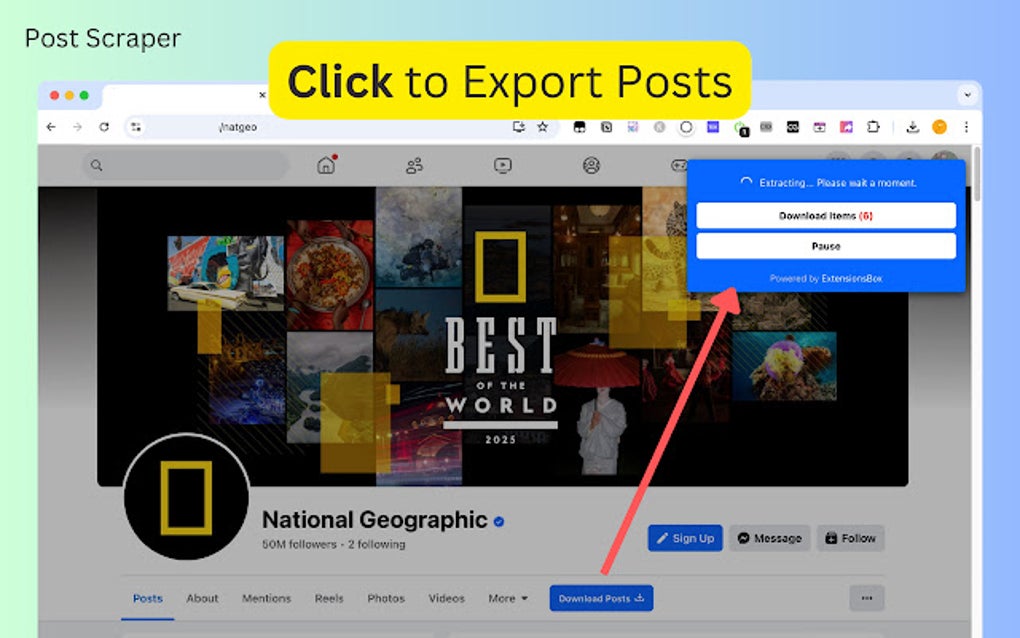The height and width of the screenshot is (638, 1020).
Task: Switch to the Photos tab
Action: click(386, 598)
